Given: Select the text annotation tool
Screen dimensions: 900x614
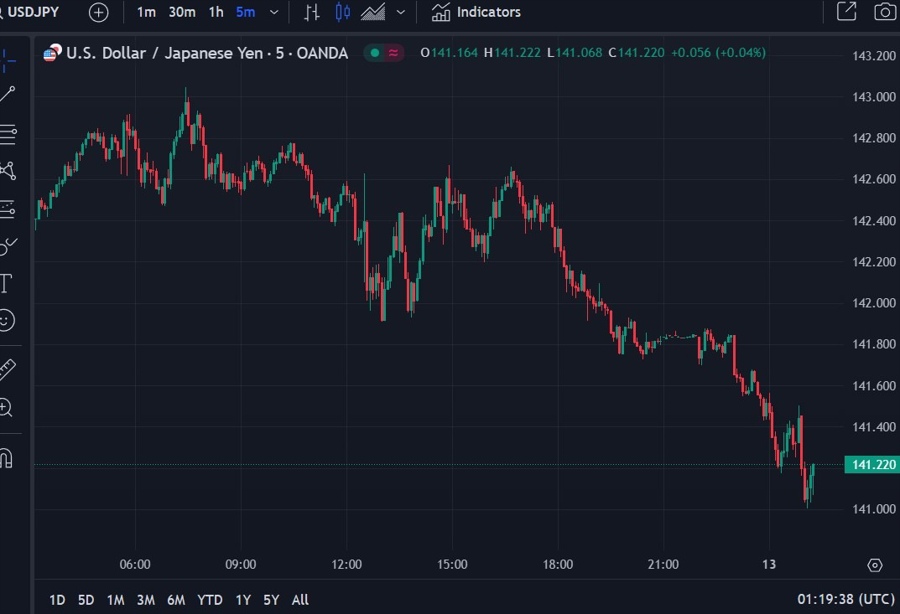Looking at the screenshot, I should pyautogui.click(x=6, y=283).
